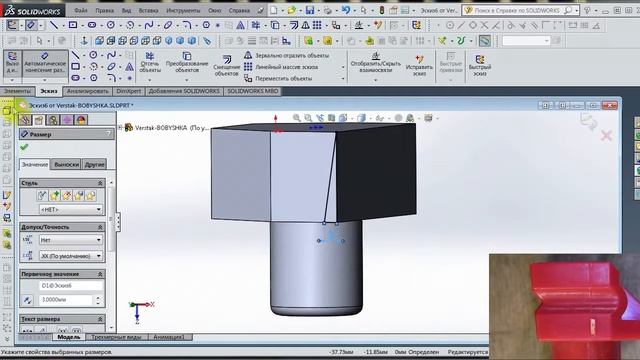The width and height of the screenshot is (640, 360).
Task: Collapse the Текст размера section
Action: (100, 319)
